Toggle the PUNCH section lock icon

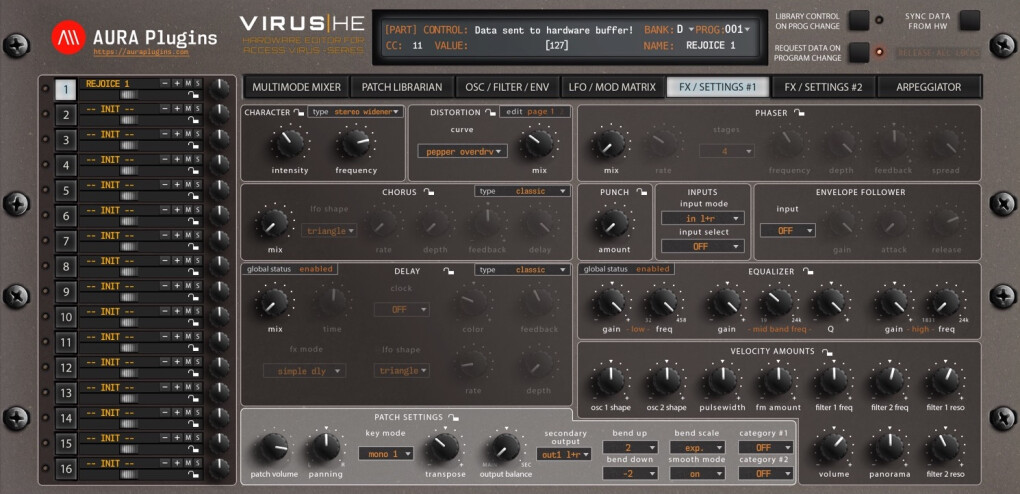641,192
